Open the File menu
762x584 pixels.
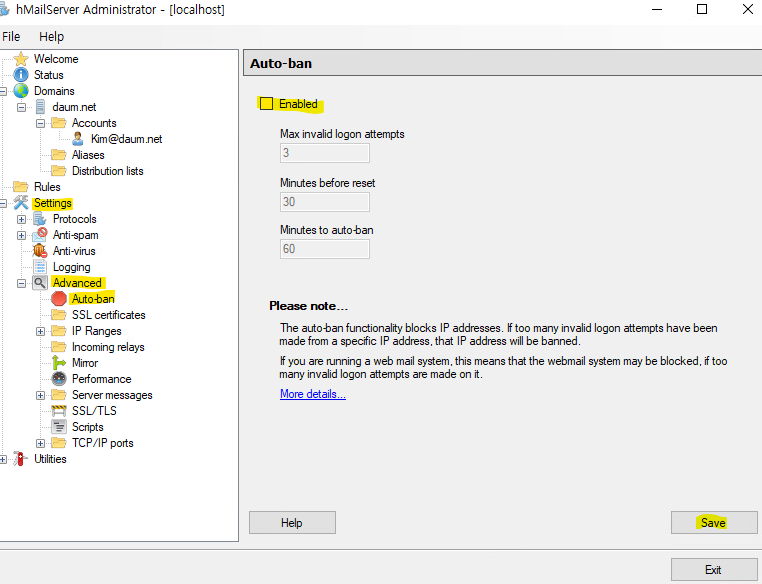tap(11, 36)
